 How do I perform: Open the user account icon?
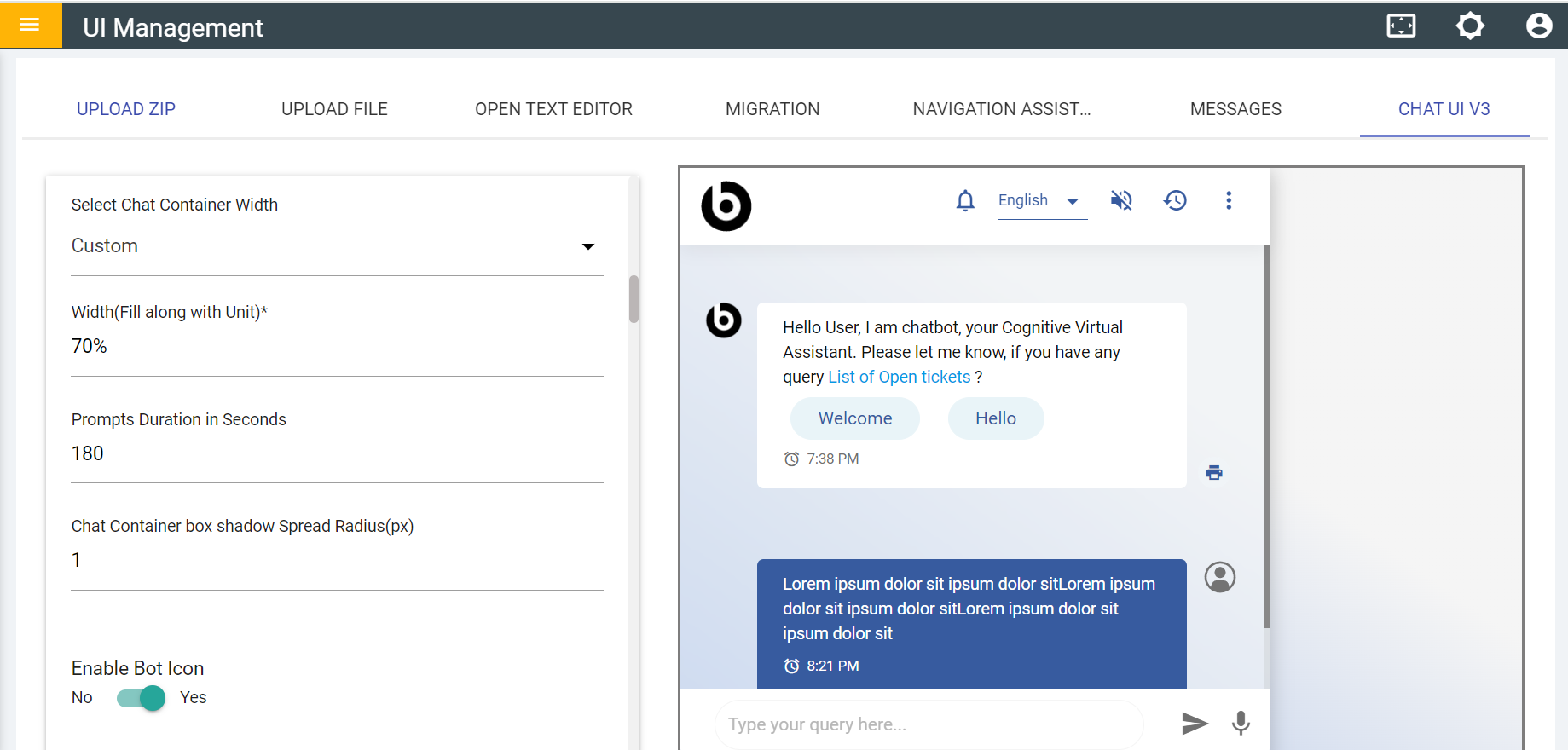pyautogui.click(x=1538, y=26)
